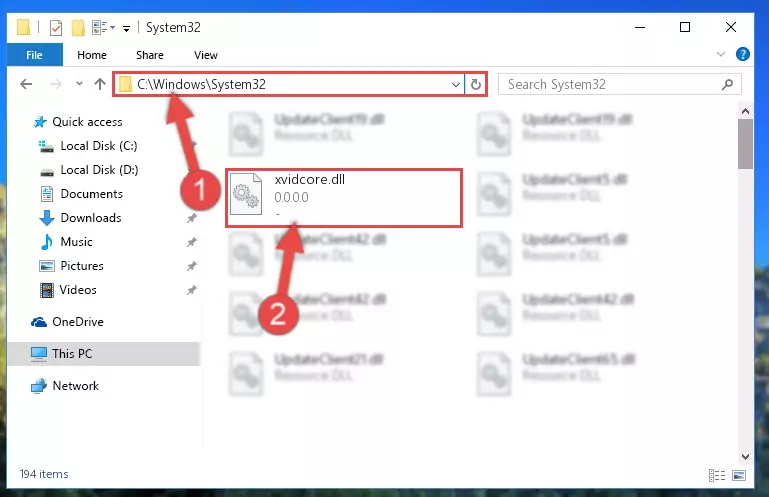Go up one folder level arrow
This screenshot has height=497, width=769.
point(100,84)
